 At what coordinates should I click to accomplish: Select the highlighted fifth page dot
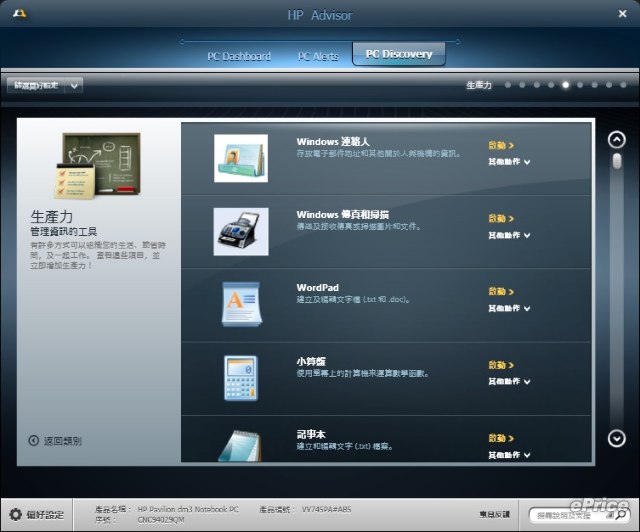(565, 85)
